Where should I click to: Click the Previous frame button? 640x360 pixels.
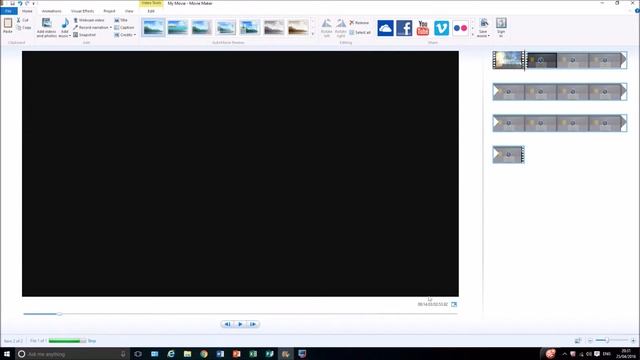click(227, 324)
